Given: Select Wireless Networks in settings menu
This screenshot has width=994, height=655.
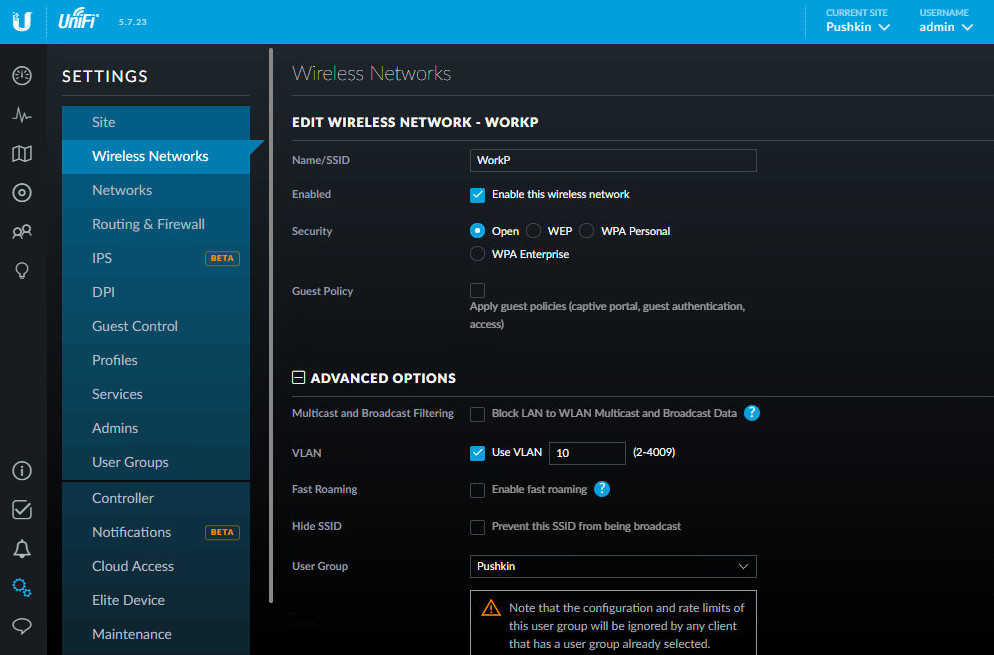Looking at the screenshot, I should [156, 157].
